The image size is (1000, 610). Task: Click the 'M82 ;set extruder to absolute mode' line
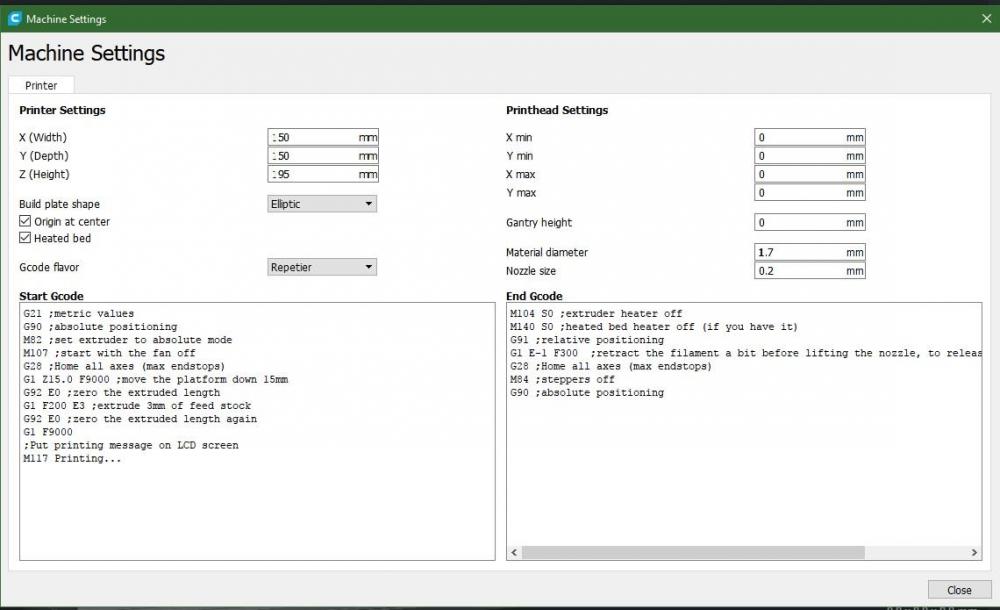pos(128,339)
